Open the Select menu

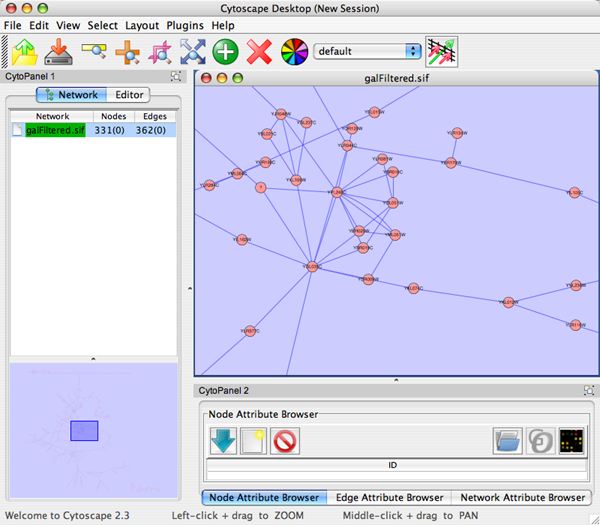pos(103,25)
